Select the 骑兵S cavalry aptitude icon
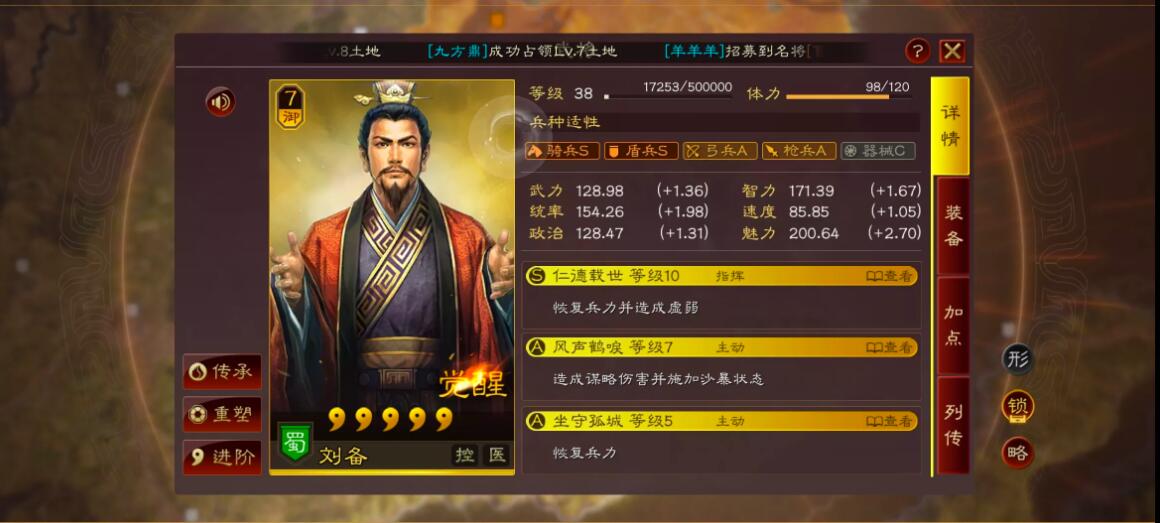The height and width of the screenshot is (523, 1160). pyautogui.click(x=562, y=151)
